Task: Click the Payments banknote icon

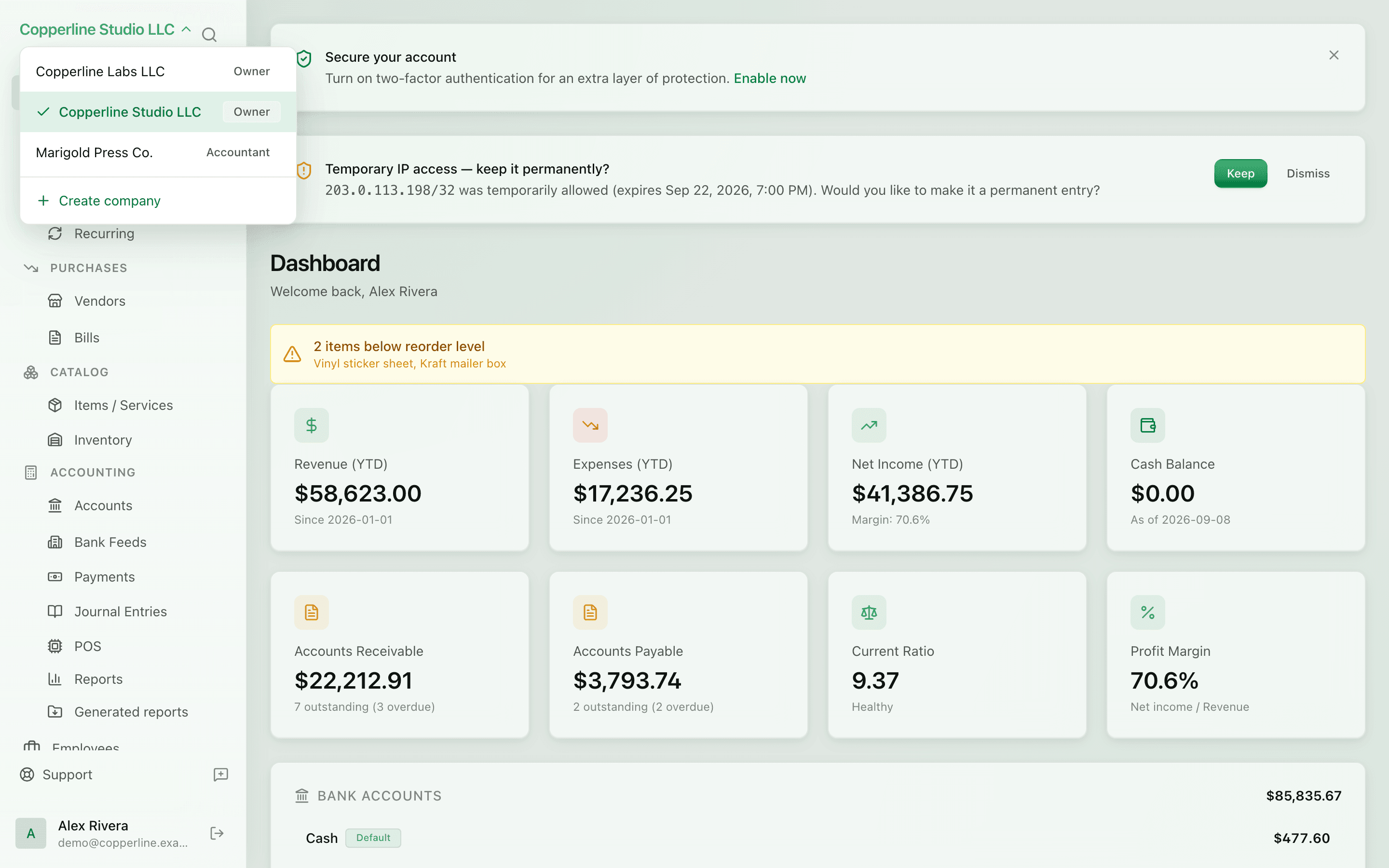Action: coord(55,576)
